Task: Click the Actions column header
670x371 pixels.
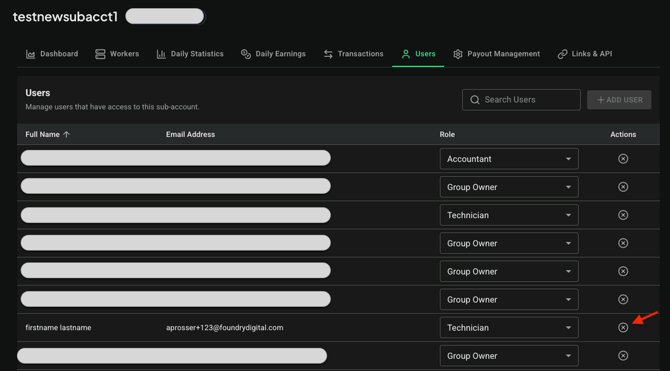Action: click(x=623, y=134)
